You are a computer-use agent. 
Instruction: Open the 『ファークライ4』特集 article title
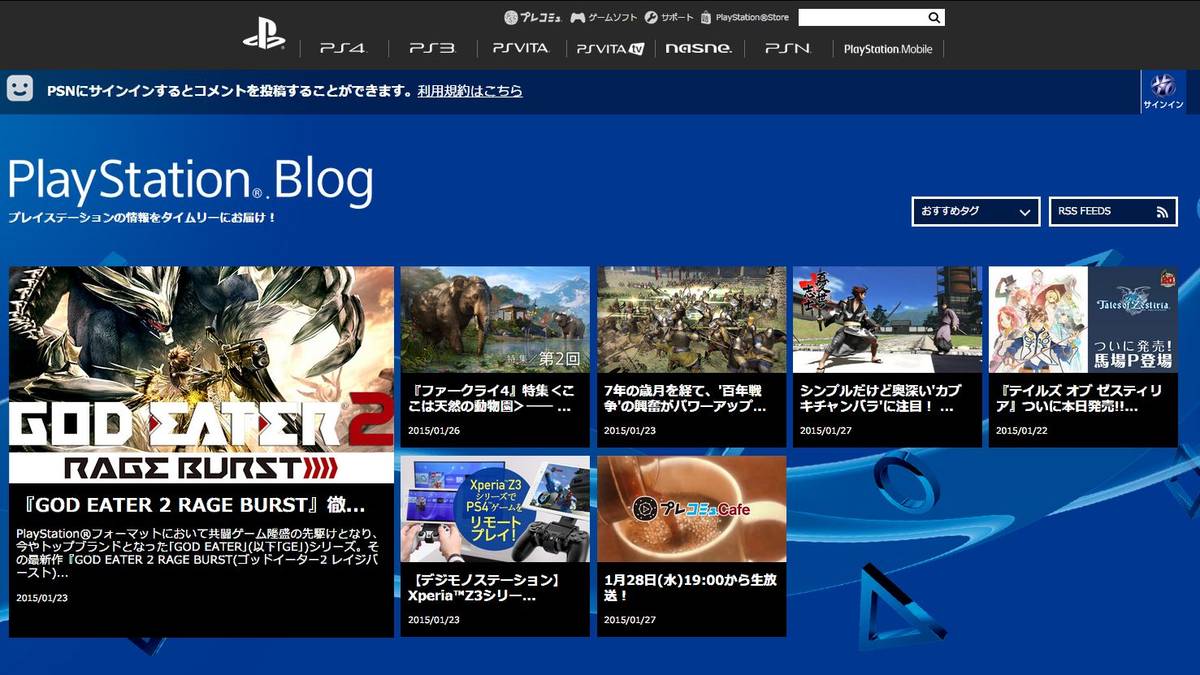point(492,398)
